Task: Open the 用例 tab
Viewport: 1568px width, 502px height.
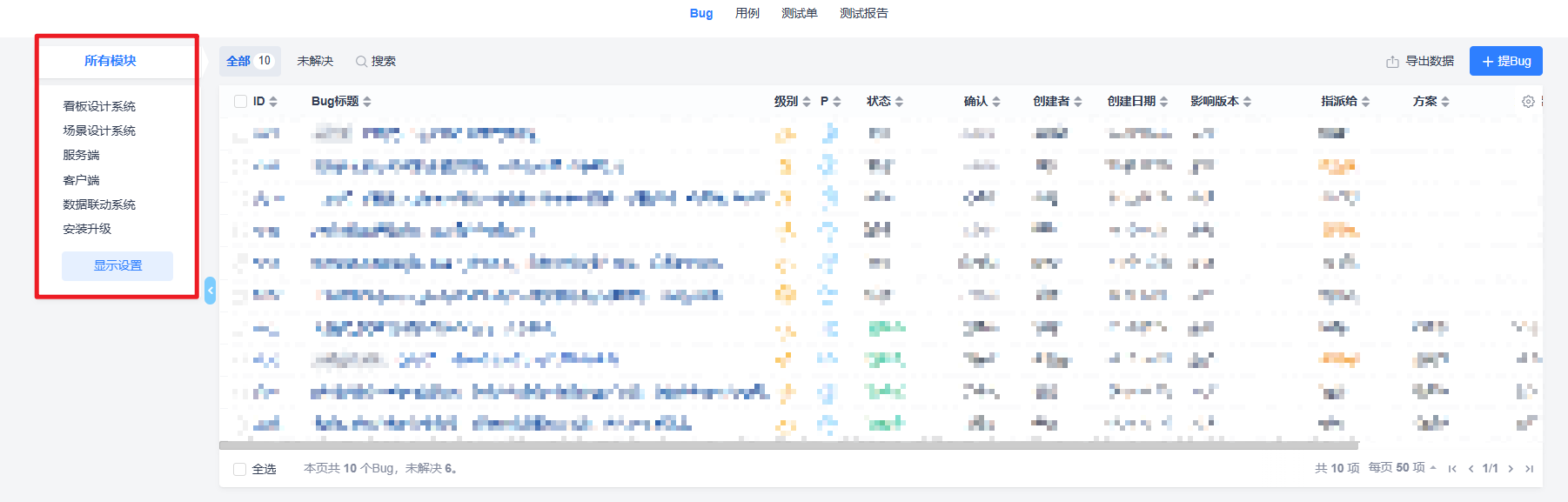Action: click(x=747, y=13)
